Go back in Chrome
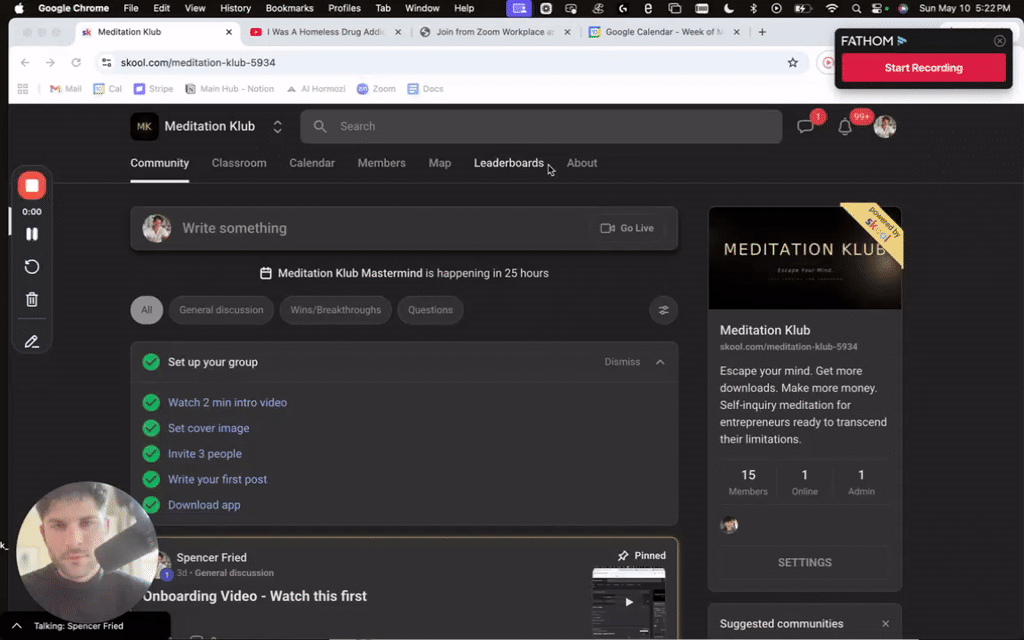Image resolution: width=1024 pixels, height=640 pixels. pos(25,63)
